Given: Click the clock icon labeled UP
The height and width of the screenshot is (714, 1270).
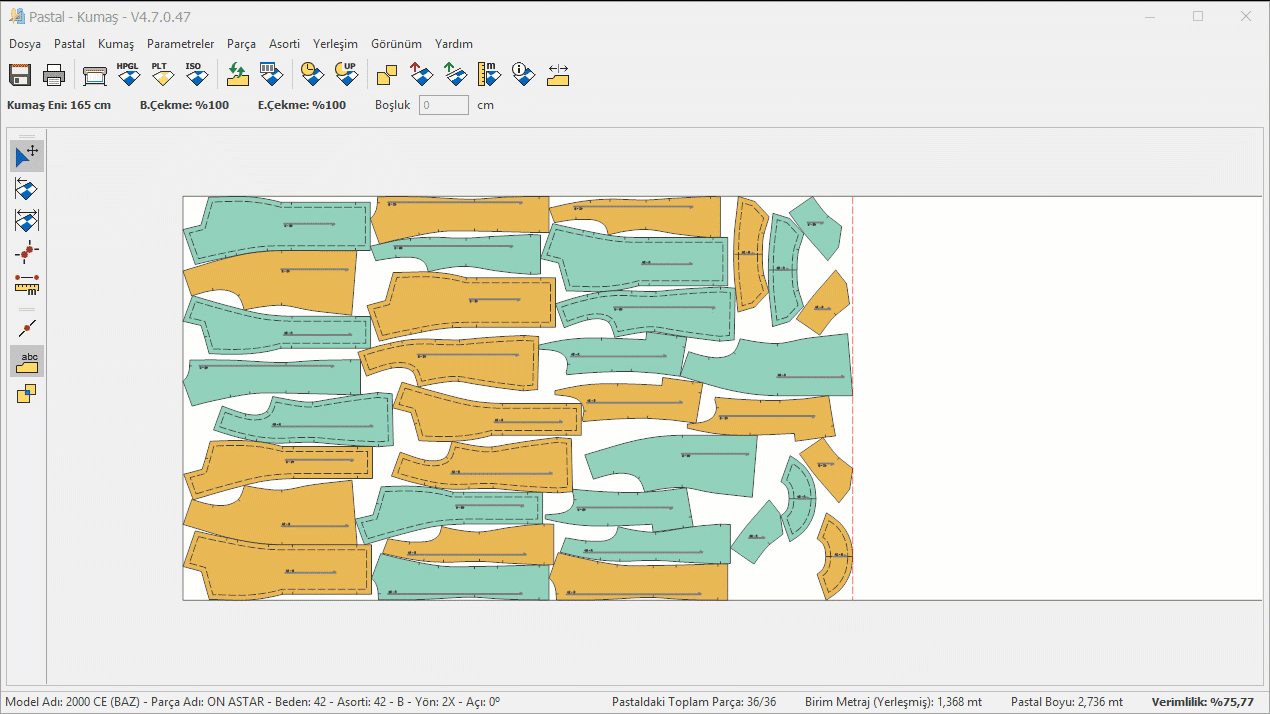Looking at the screenshot, I should pyautogui.click(x=346, y=74).
